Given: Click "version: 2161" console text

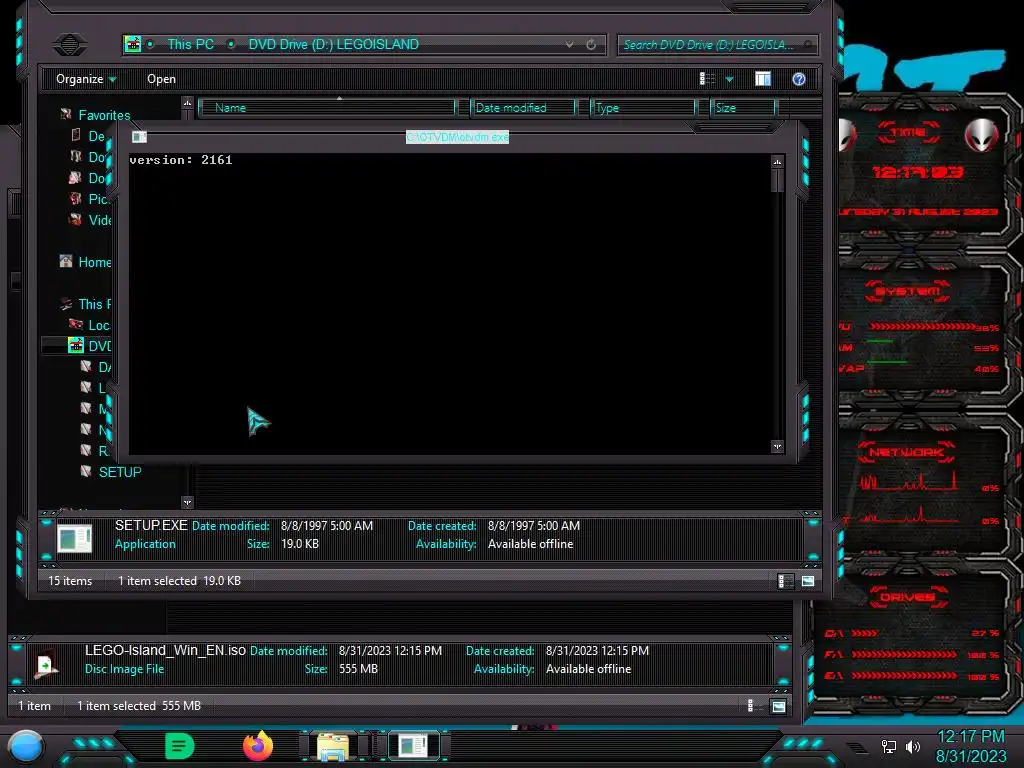Looking at the screenshot, I should 181,160.
